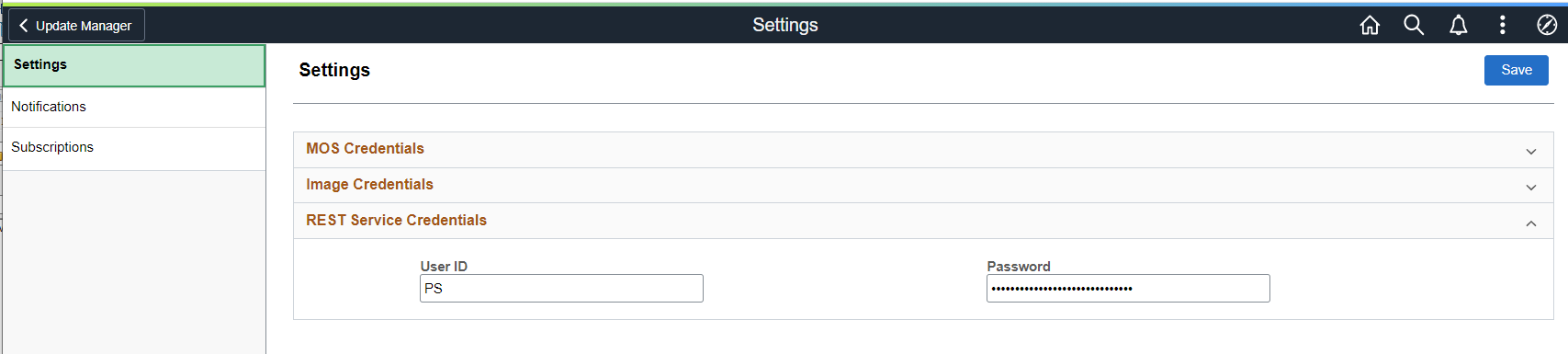Viewport: 1568px width, 354px height.
Task: Click the User ID input field
Action: click(x=561, y=288)
